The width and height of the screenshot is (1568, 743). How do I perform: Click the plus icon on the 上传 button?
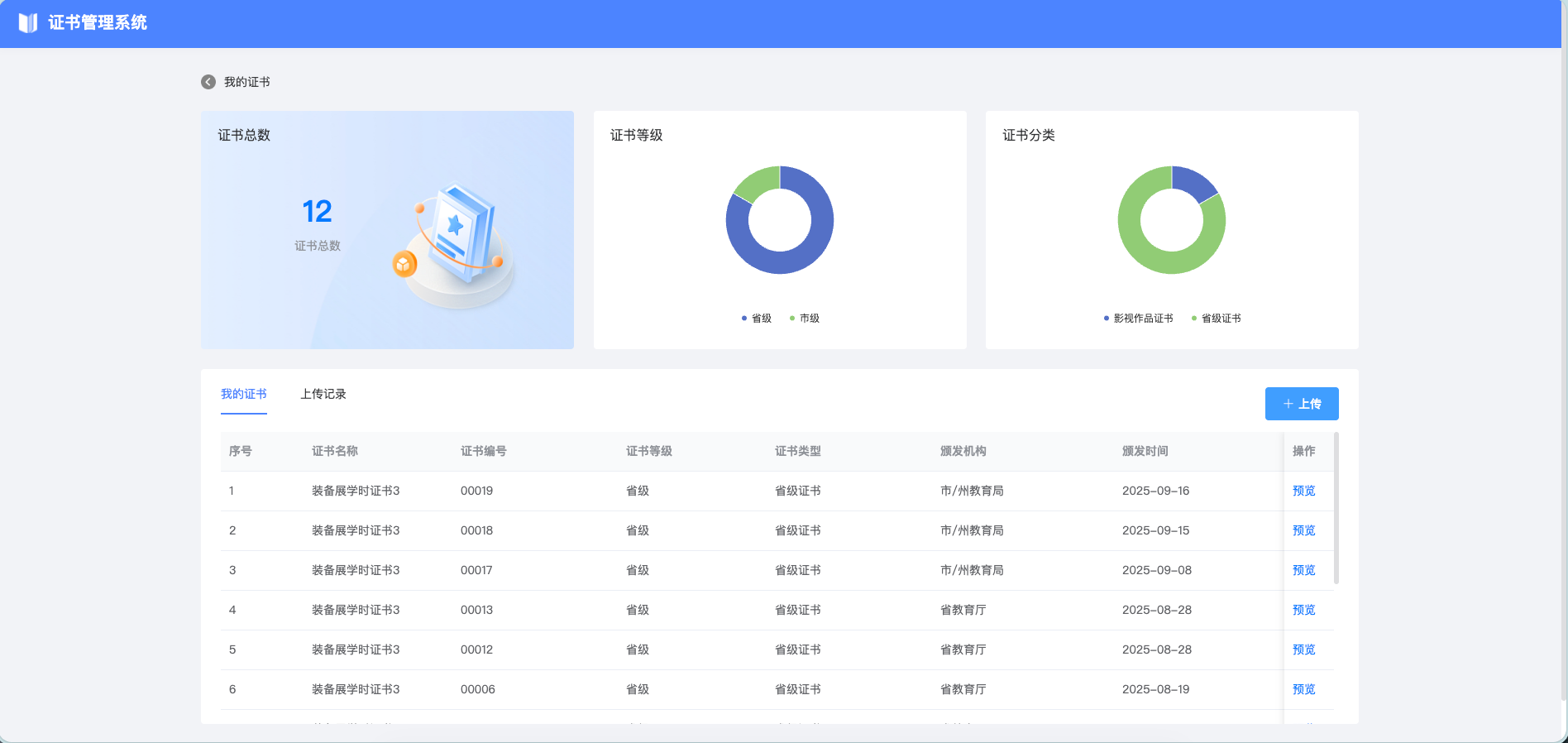(1288, 404)
